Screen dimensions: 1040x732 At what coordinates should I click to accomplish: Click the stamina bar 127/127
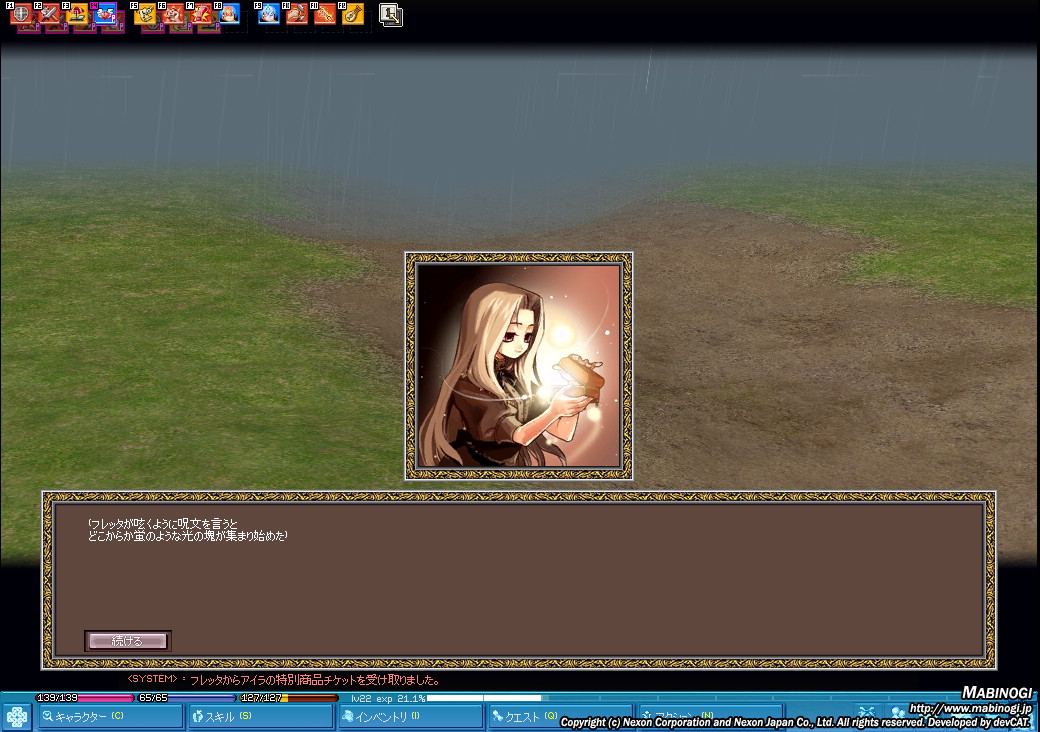click(x=289, y=698)
